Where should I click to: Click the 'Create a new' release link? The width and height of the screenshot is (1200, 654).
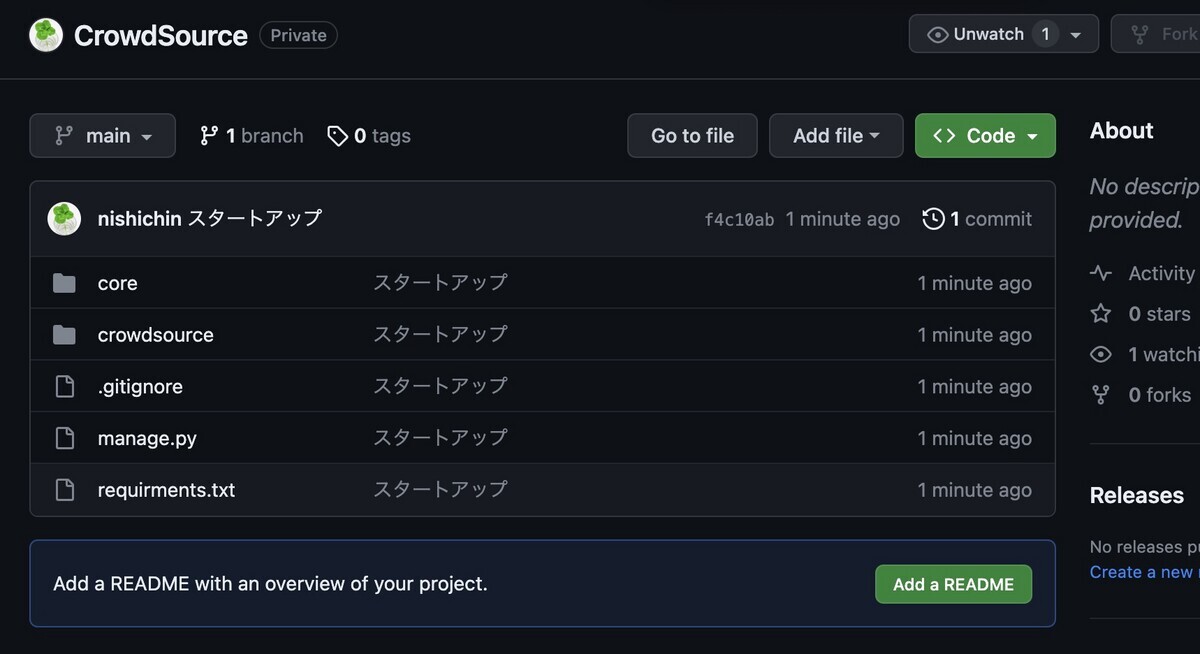click(1140, 571)
